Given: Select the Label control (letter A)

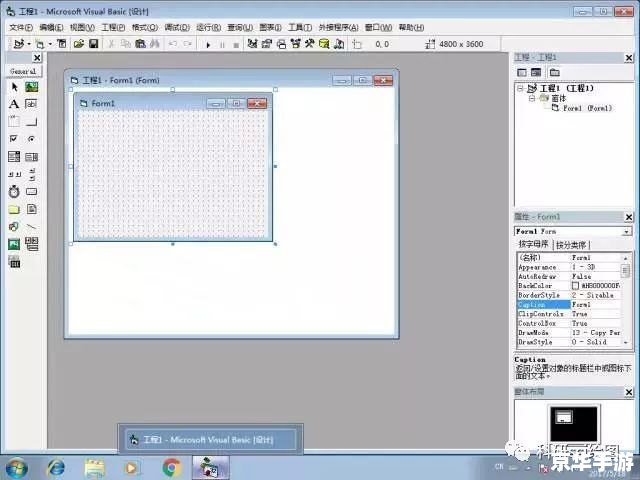Looking at the screenshot, I should (14, 104).
